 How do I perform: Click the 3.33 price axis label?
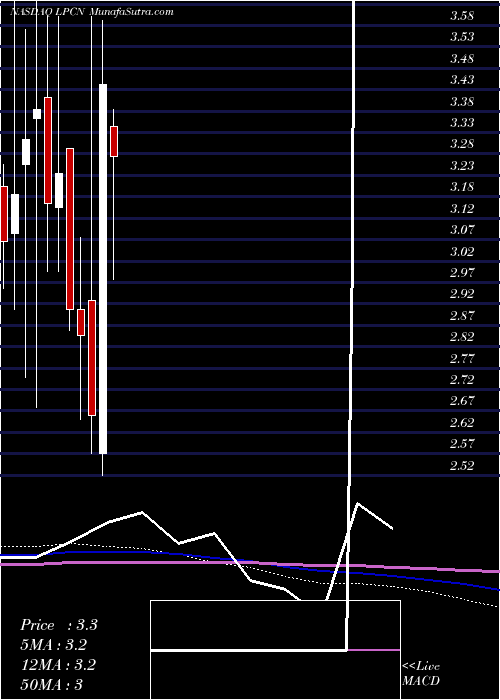(462, 123)
